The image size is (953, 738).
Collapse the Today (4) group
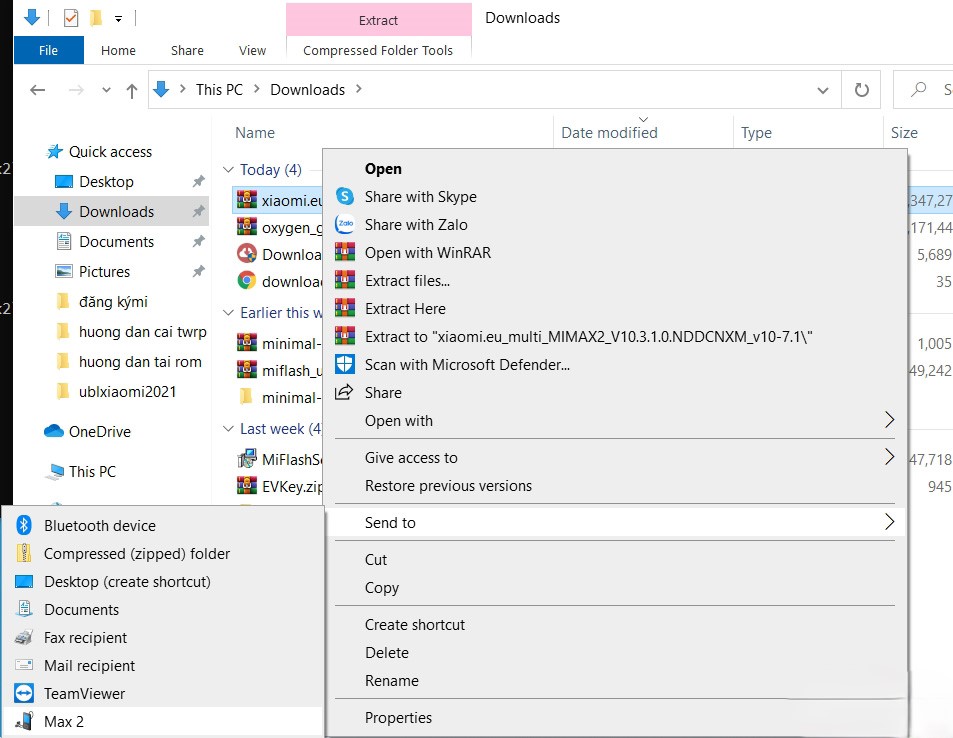click(x=229, y=170)
